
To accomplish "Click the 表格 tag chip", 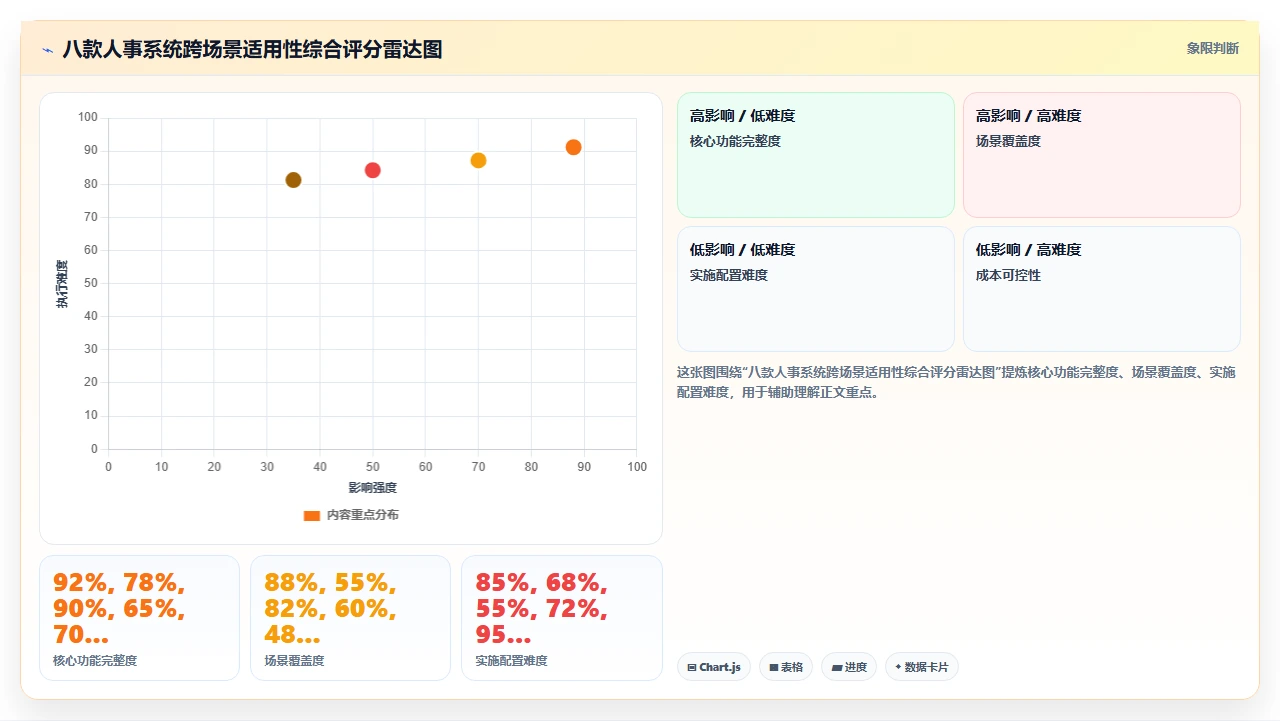I will tap(786, 667).
